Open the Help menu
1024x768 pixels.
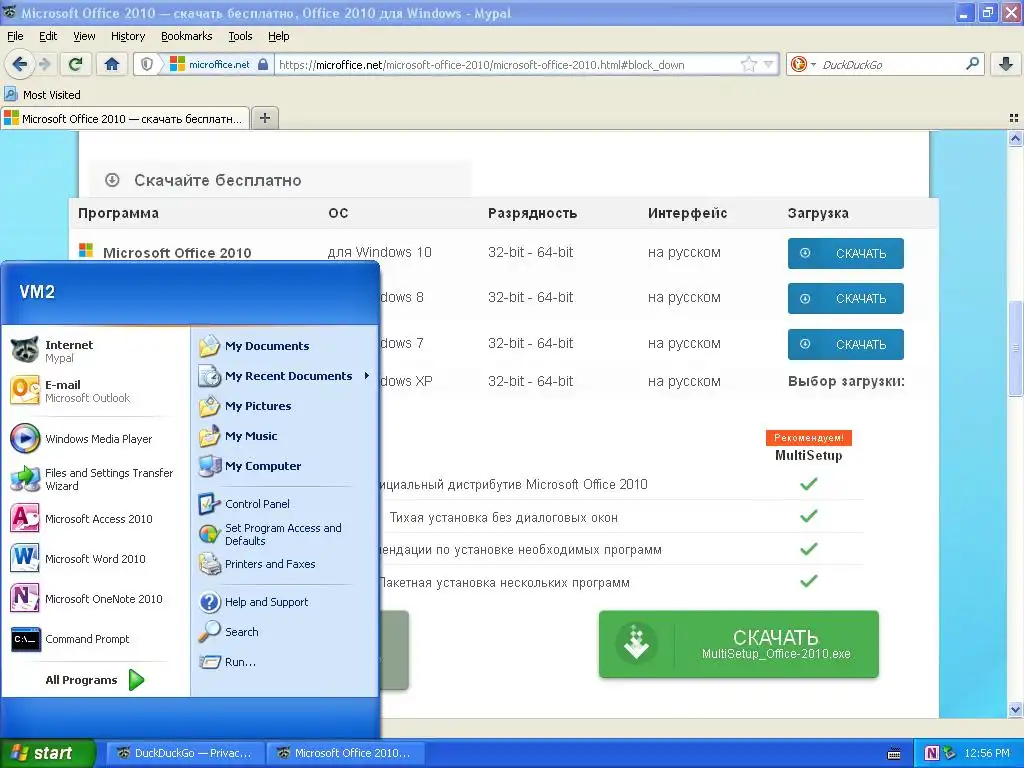click(278, 36)
